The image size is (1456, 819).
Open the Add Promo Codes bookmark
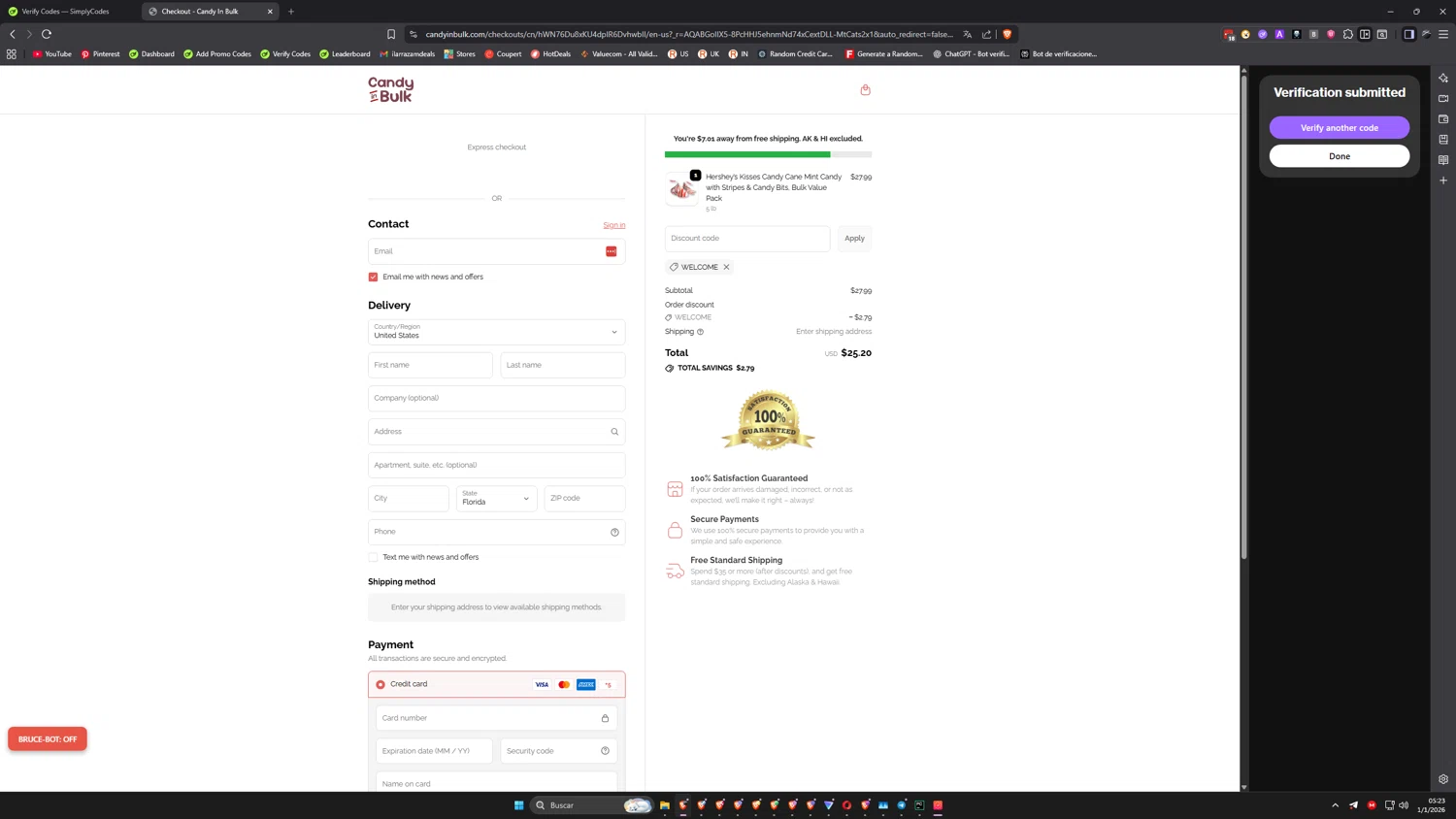pos(217,54)
